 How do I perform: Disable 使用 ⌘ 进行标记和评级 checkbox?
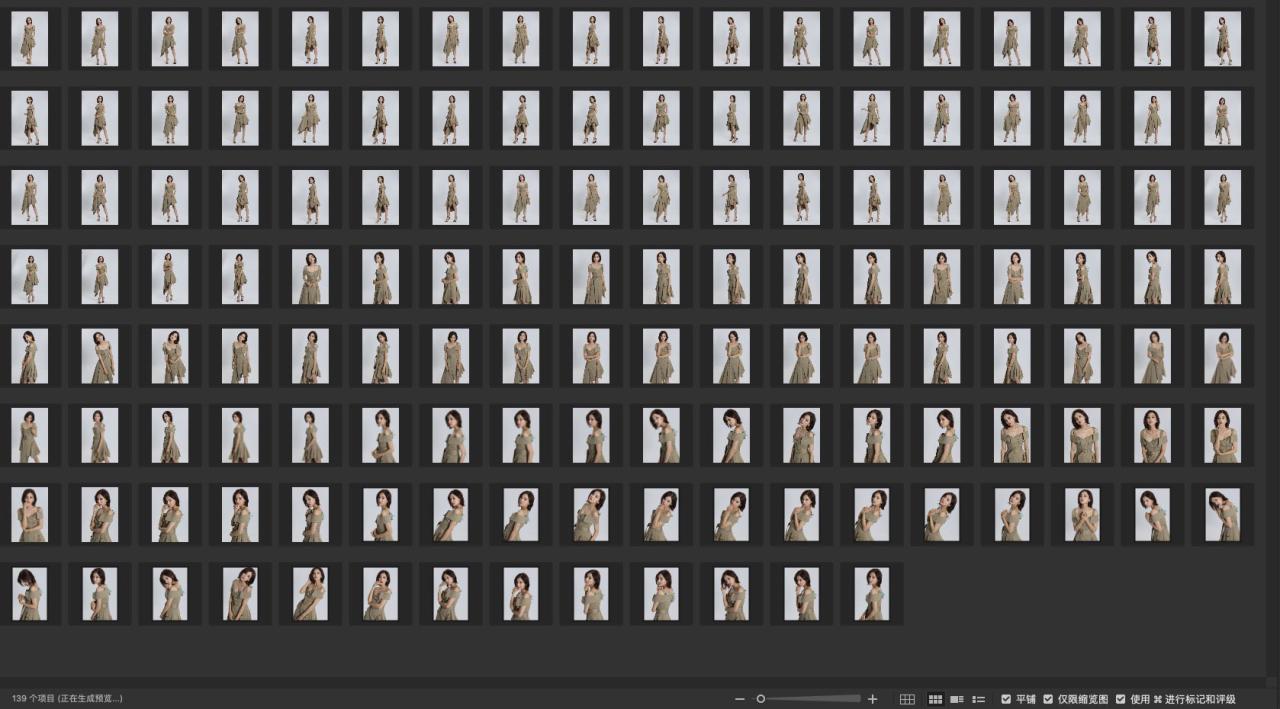1120,699
